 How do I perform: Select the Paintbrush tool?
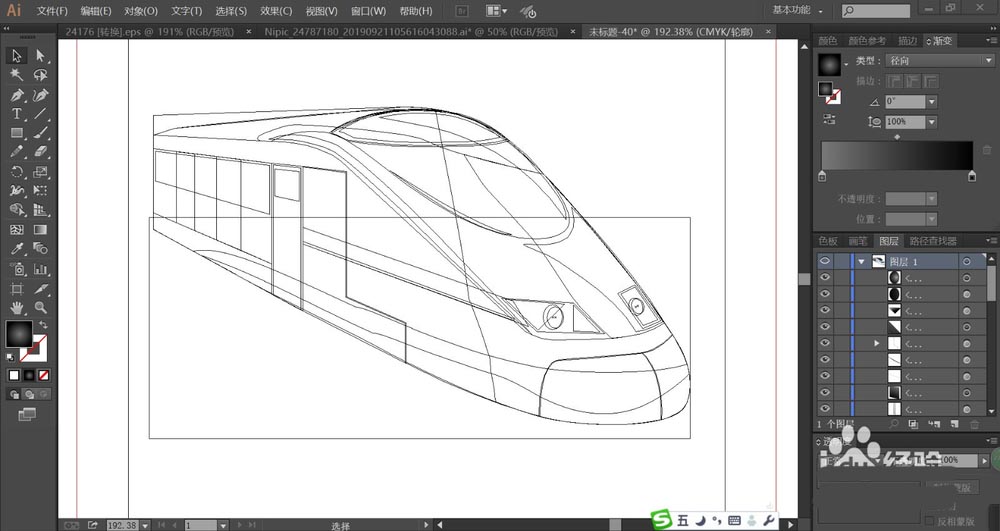point(41,133)
